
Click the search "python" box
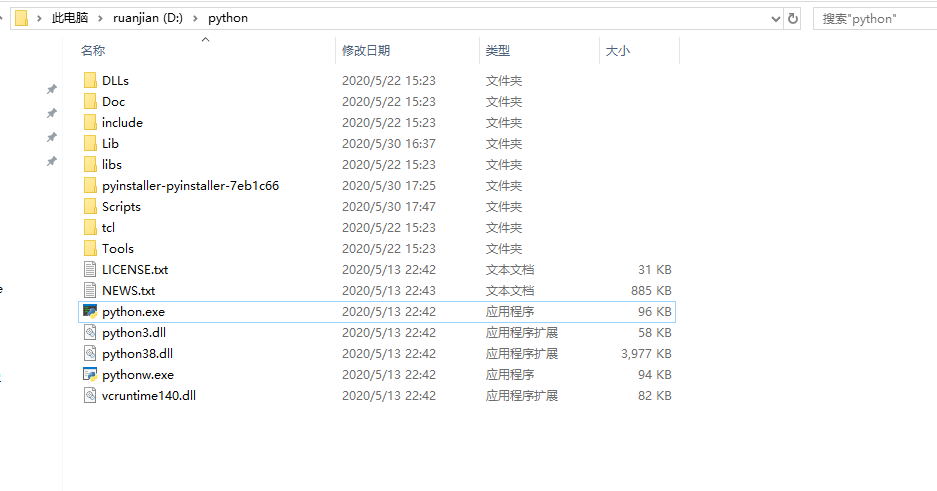tap(875, 19)
